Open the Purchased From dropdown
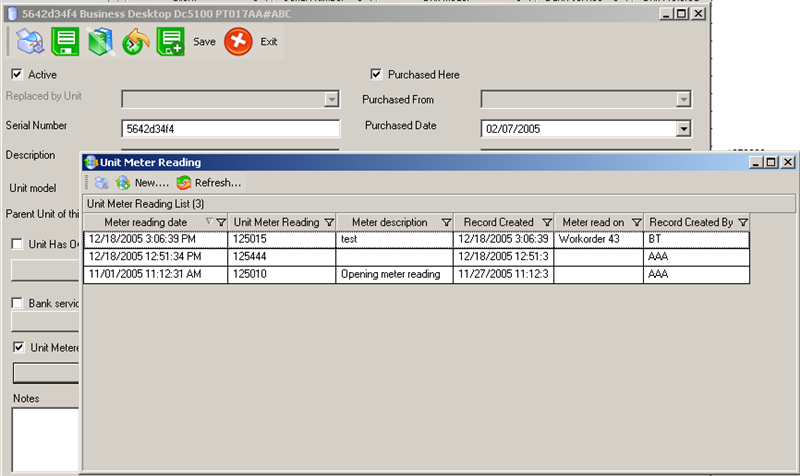800x476 pixels. pyautogui.click(x=683, y=99)
